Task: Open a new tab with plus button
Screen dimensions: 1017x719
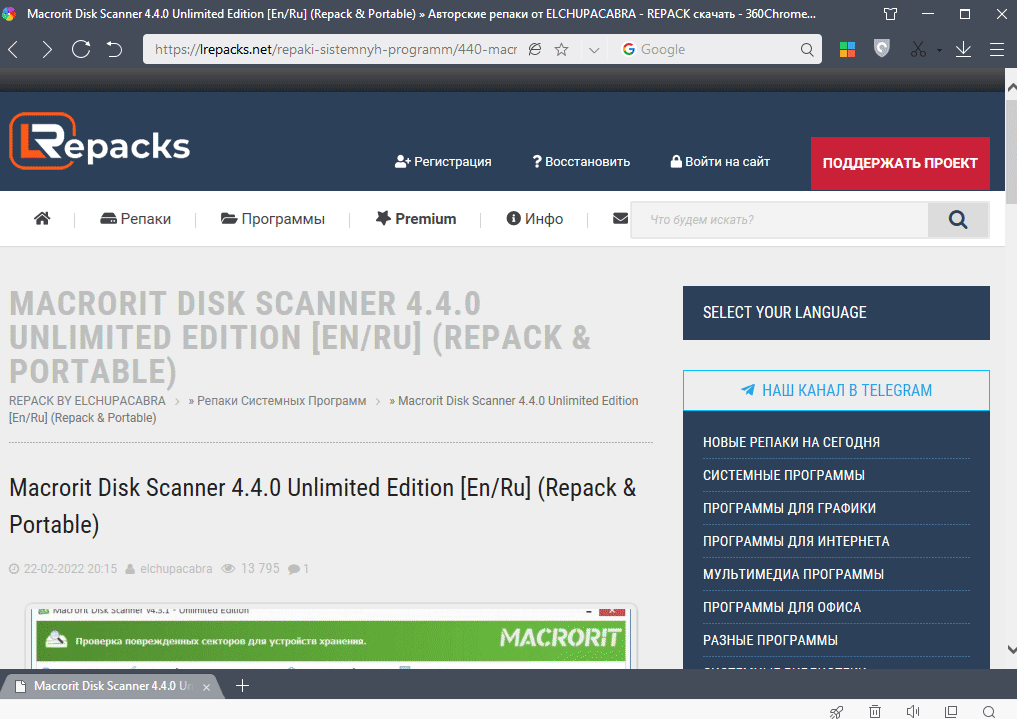Action: click(x=242, y=685)
